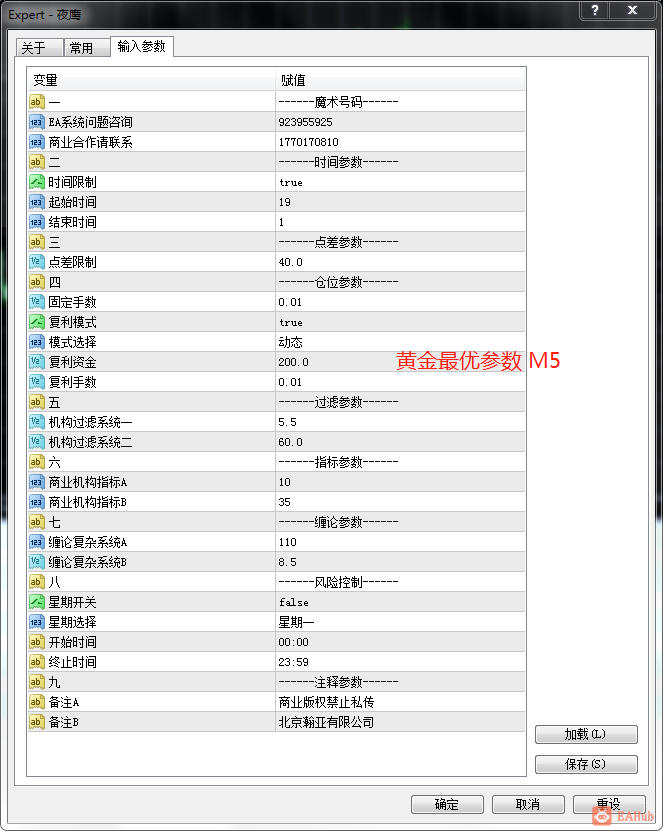Cancel with the 取消 button
The height and width of the screenshot is (831, 663).
528,804
